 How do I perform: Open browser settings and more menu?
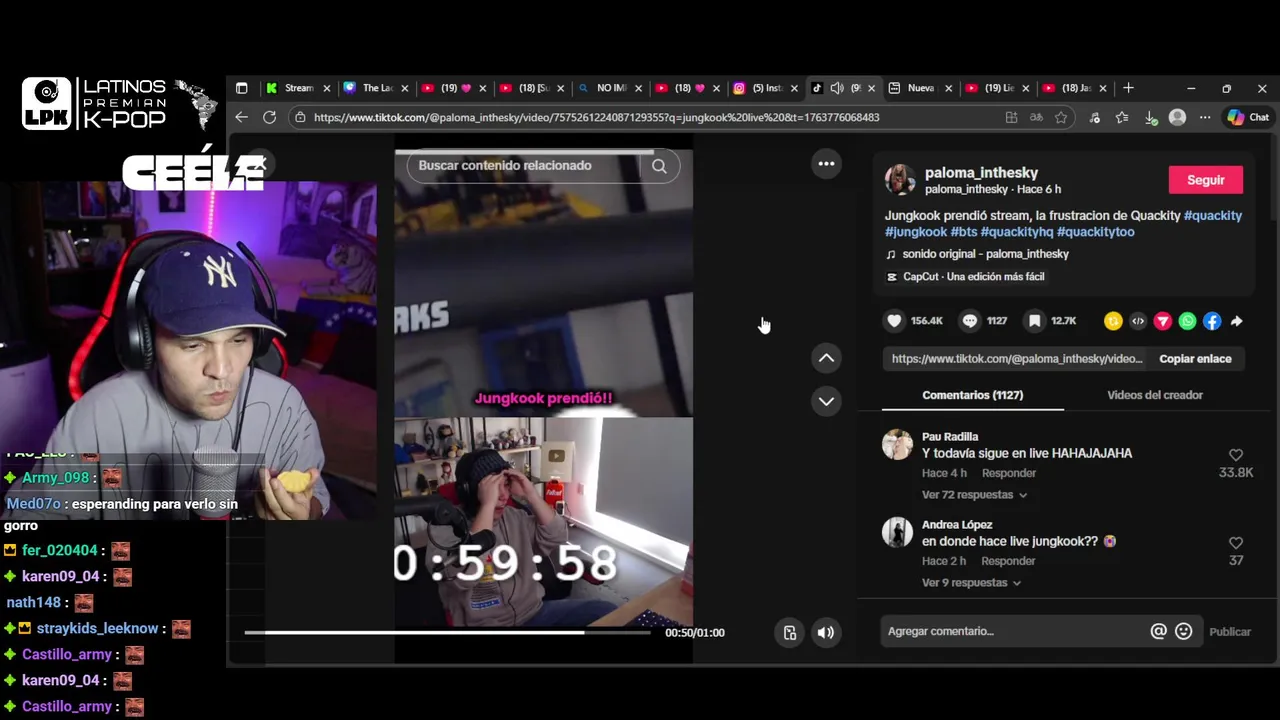[x=1205, y=117]
